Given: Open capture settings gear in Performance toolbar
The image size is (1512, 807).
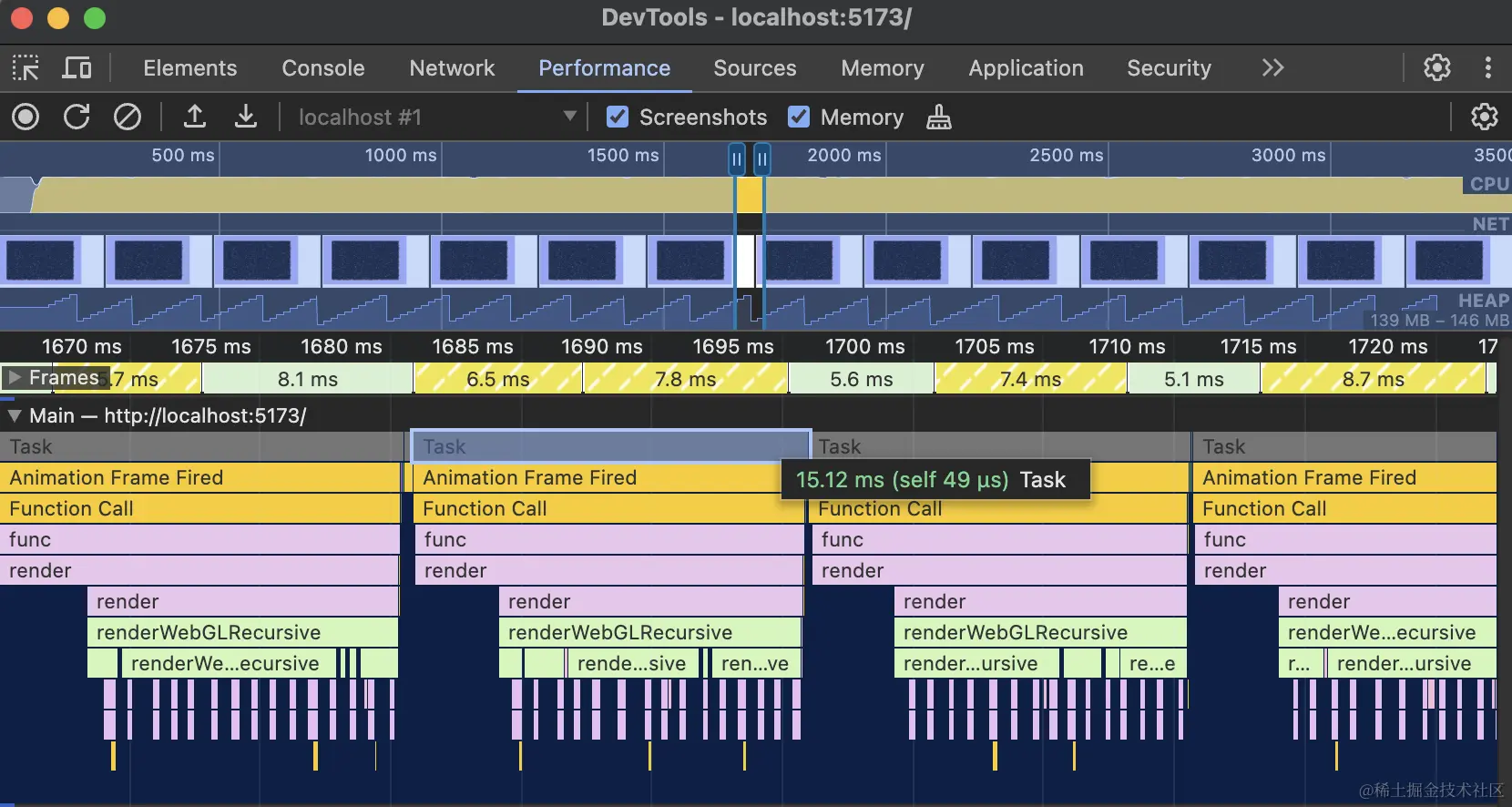Looking at the screenshot, I should (x=1485, y=117).
